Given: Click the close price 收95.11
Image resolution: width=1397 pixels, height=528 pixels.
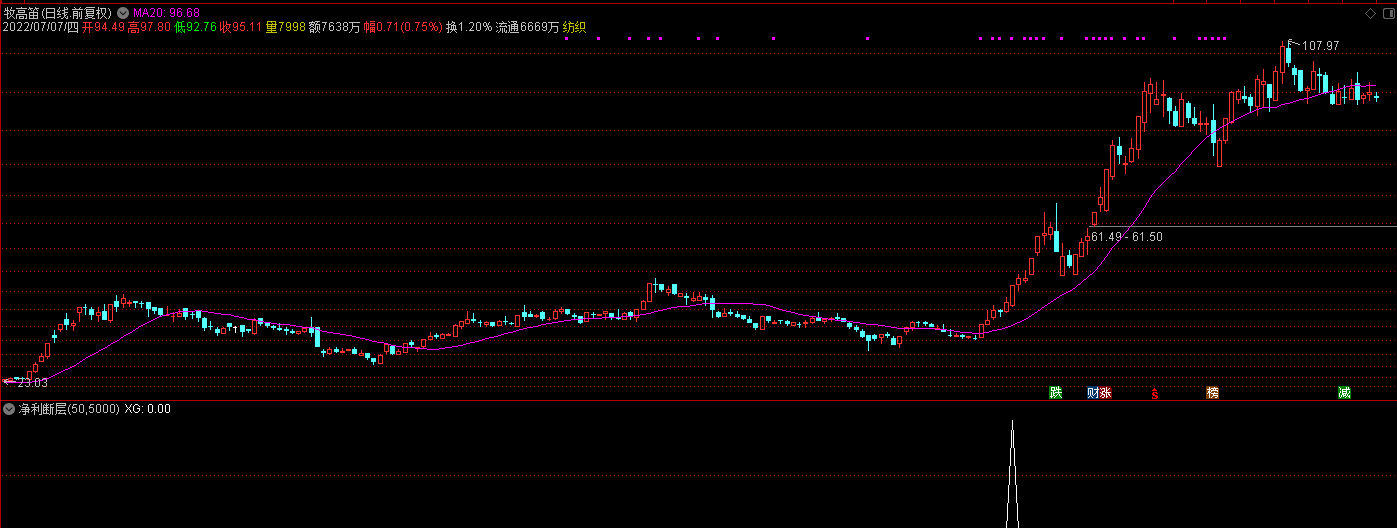Looking at the screenshot, I should click(241, 27).
